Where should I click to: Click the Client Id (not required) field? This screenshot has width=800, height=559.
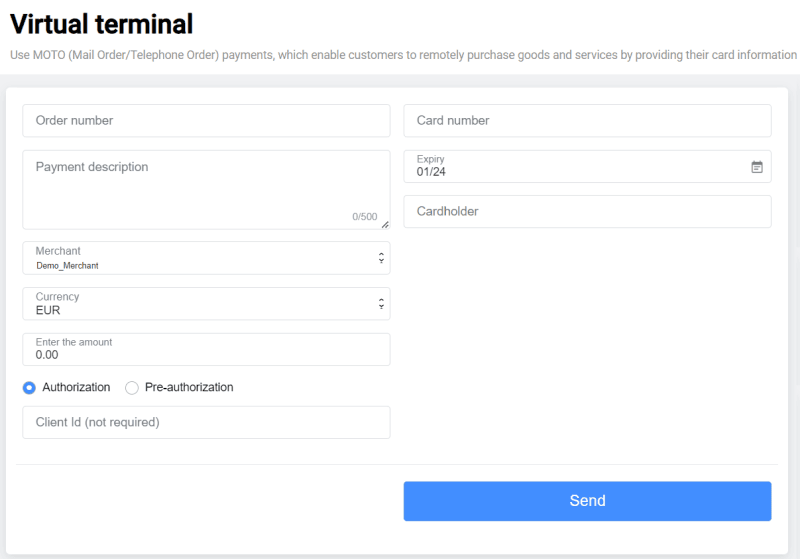pos(206,423)
